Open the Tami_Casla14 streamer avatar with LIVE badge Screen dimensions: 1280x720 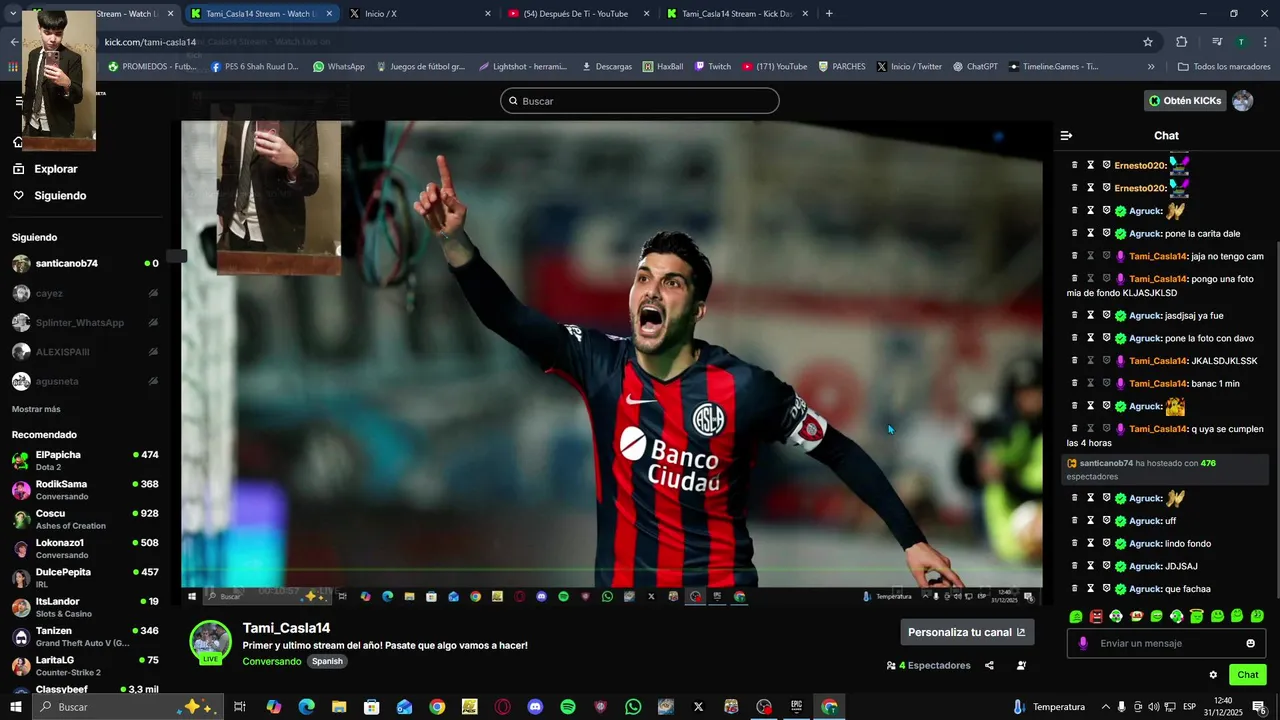(211, 642)
